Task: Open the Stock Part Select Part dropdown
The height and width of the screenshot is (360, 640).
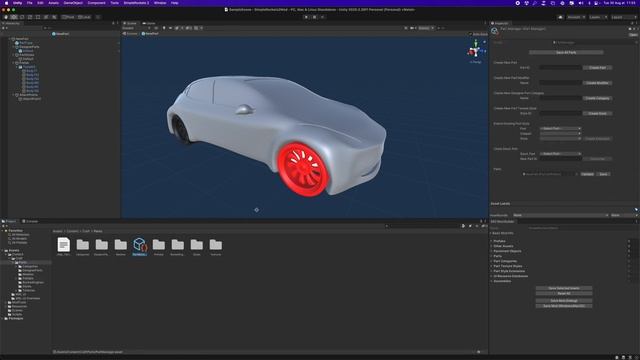Action: pos(560,154)
